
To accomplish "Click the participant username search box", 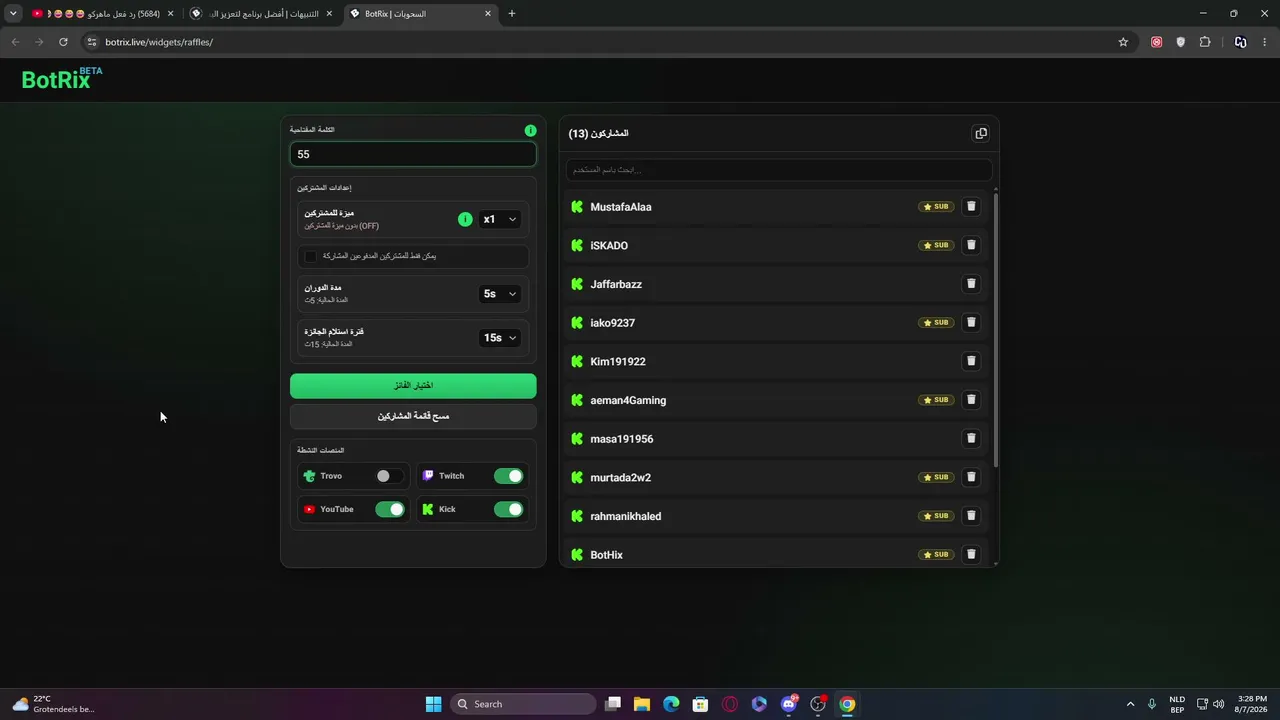I will coord(779,170).
